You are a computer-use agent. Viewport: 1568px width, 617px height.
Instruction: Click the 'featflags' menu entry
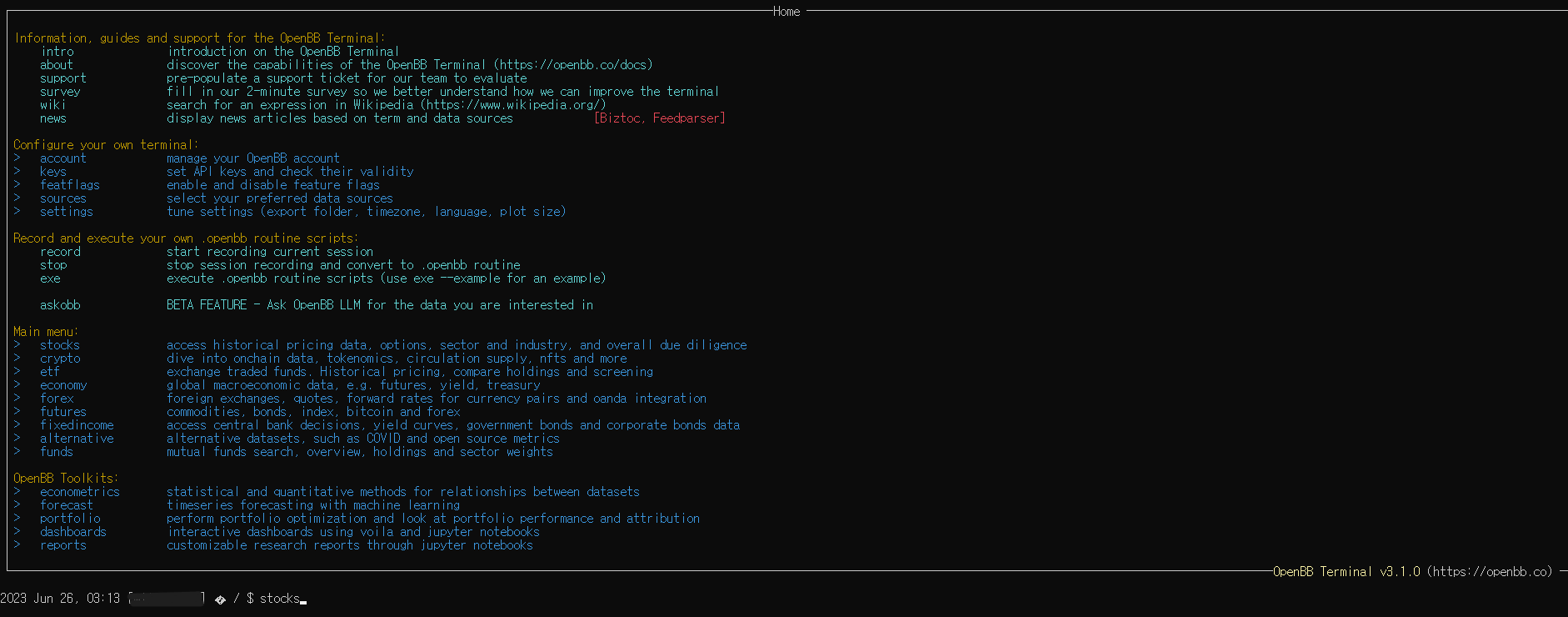tap(70, 185)
